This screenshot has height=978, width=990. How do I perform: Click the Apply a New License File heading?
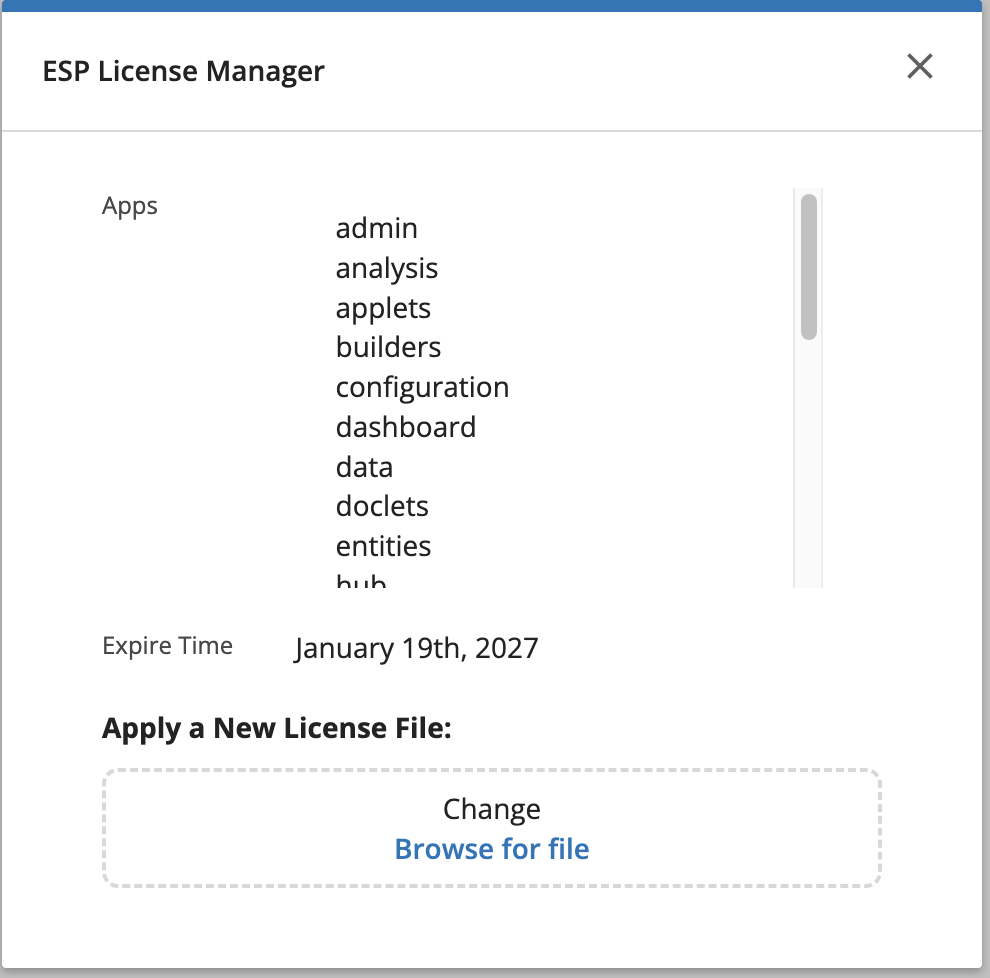(276, 728)
